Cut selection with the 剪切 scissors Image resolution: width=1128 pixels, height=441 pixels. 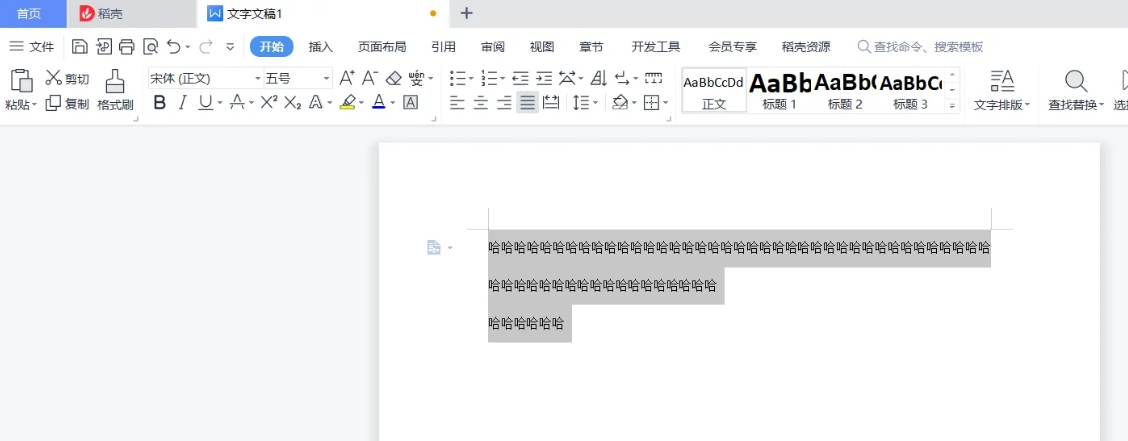click(x=67, y=78)
